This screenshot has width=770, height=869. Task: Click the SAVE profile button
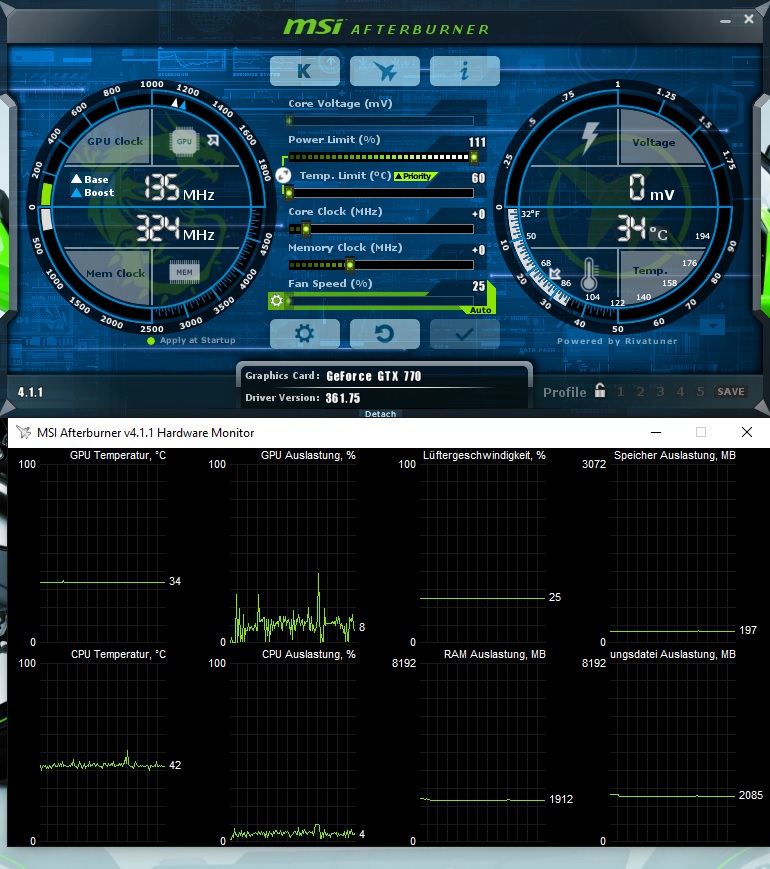731,392
